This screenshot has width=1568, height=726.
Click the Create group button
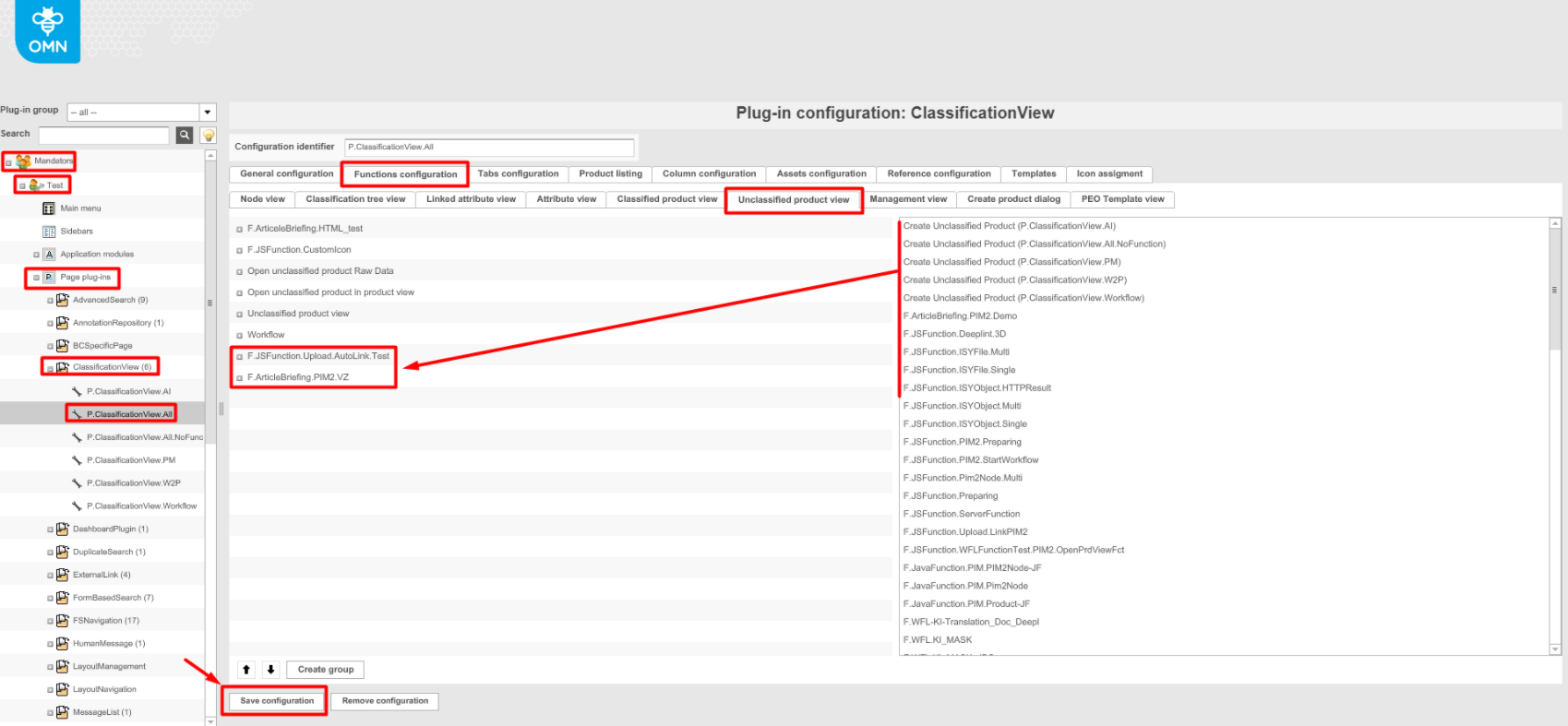coord(325,670)
